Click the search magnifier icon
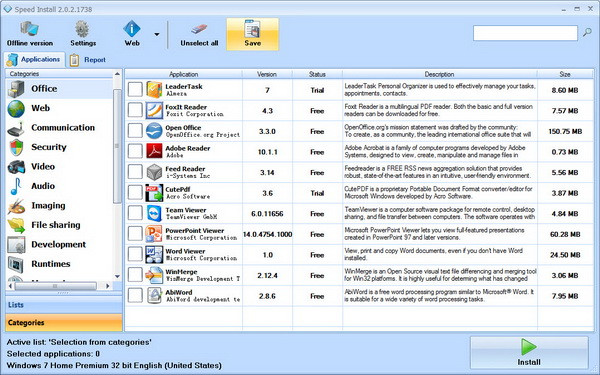 point(587,33)
